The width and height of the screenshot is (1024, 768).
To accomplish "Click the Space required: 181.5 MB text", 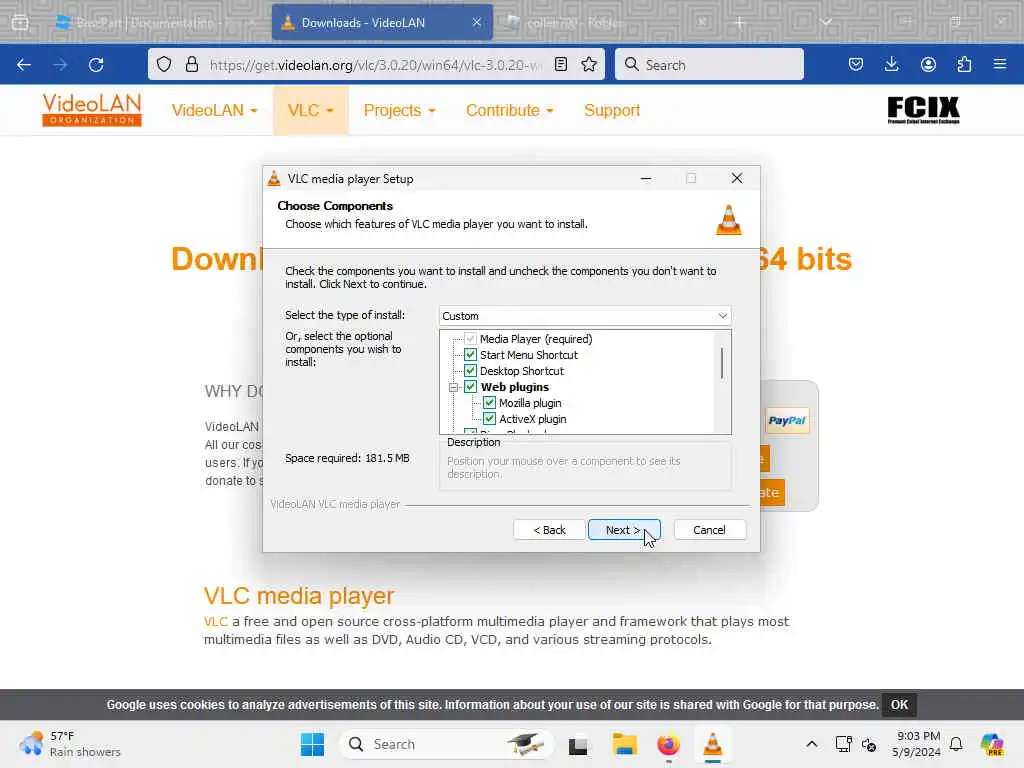I will (x=347, y=458).
